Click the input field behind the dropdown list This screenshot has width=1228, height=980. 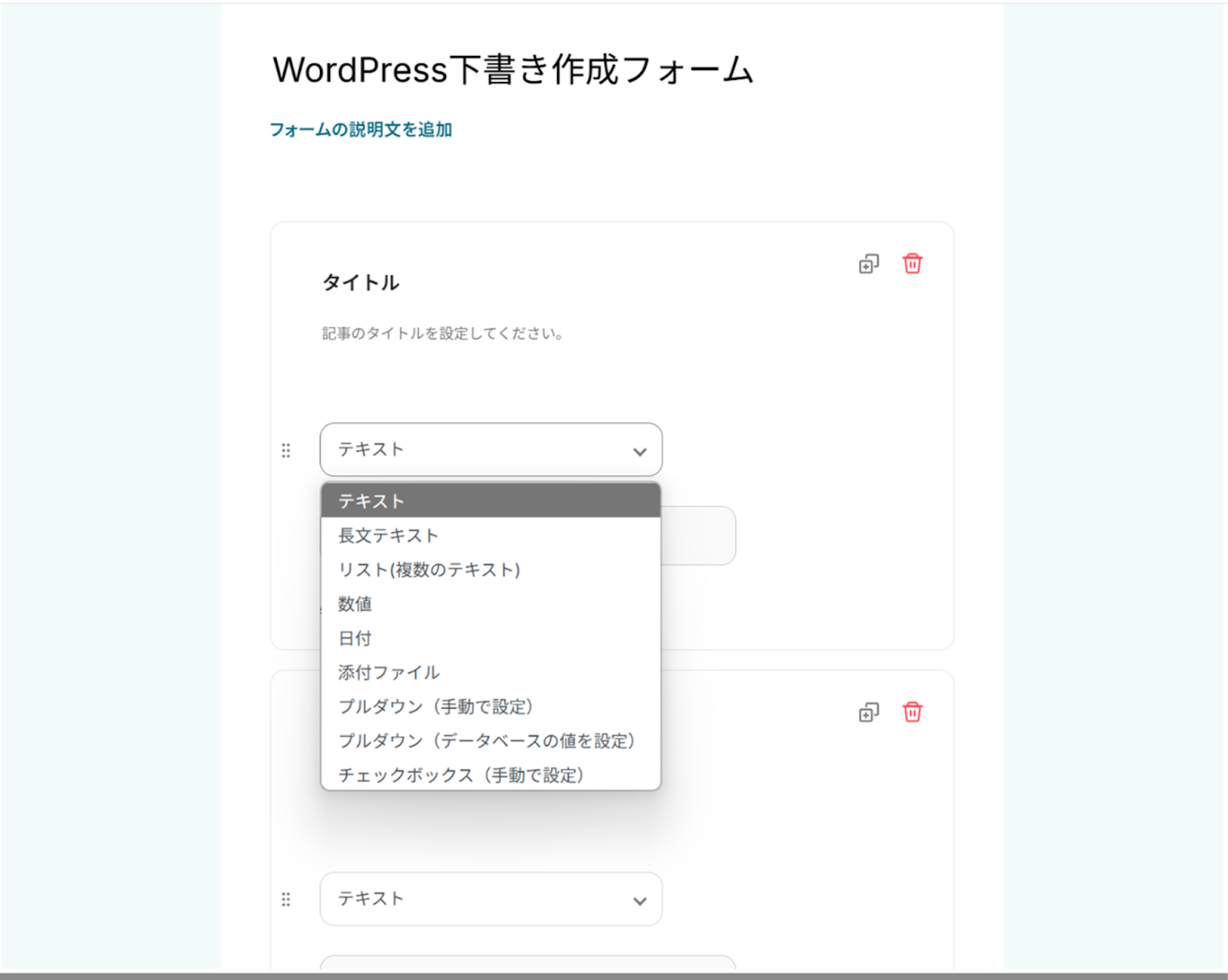pyautogui.click(x=698, y=536)
